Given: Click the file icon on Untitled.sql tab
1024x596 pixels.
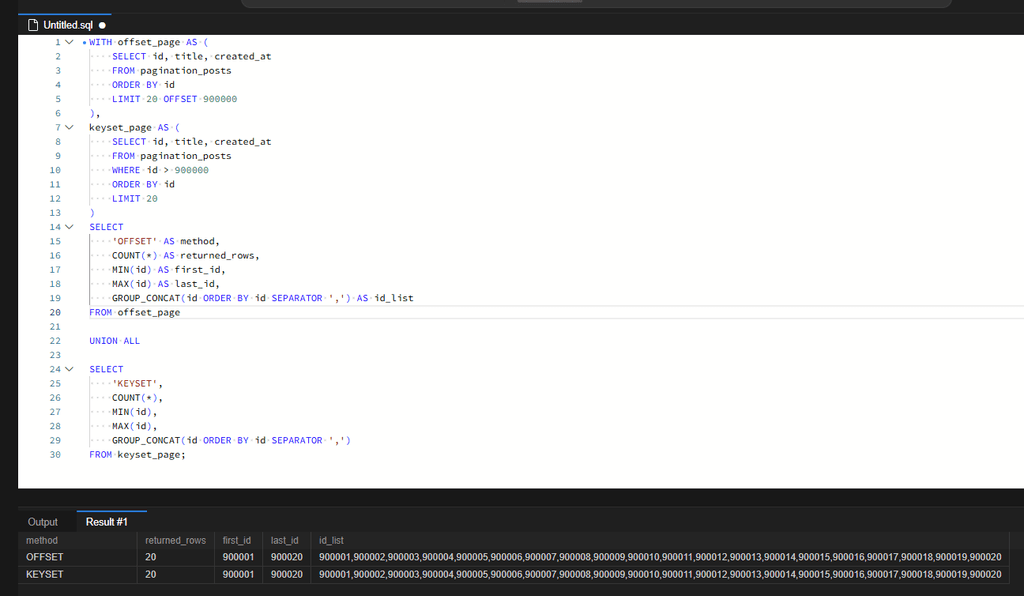Looking at the screenshot, I should coord(33,25).
